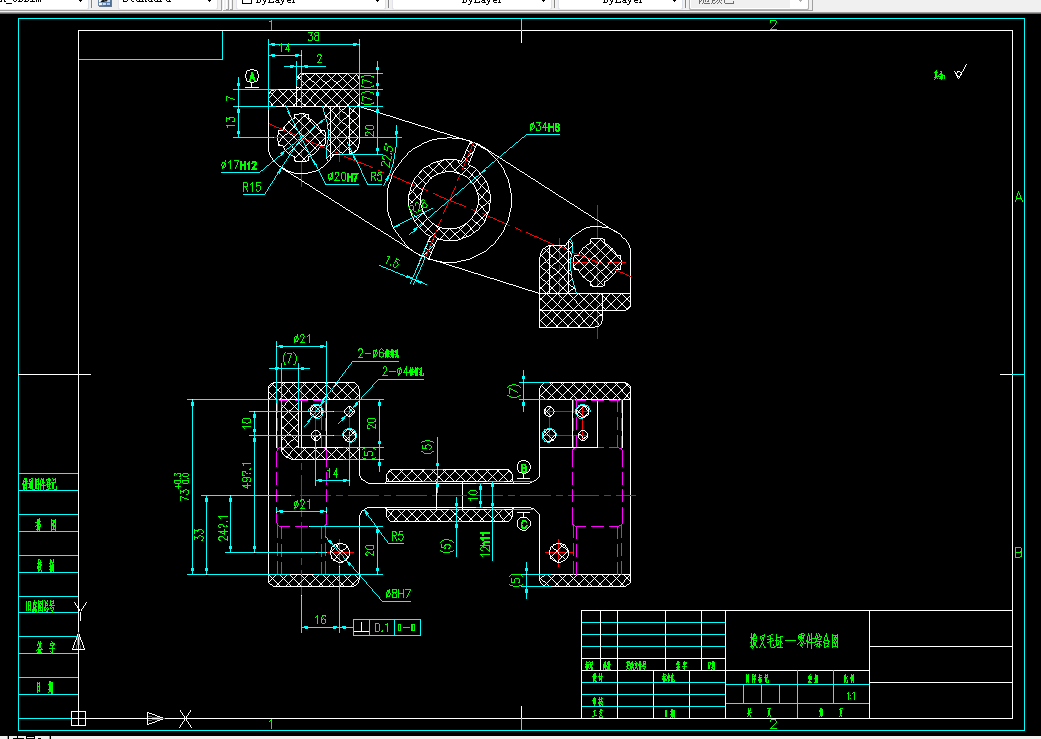1041x739 pixels.
Task: Select the 12h11 dimension label
Action: click(485, 543)
